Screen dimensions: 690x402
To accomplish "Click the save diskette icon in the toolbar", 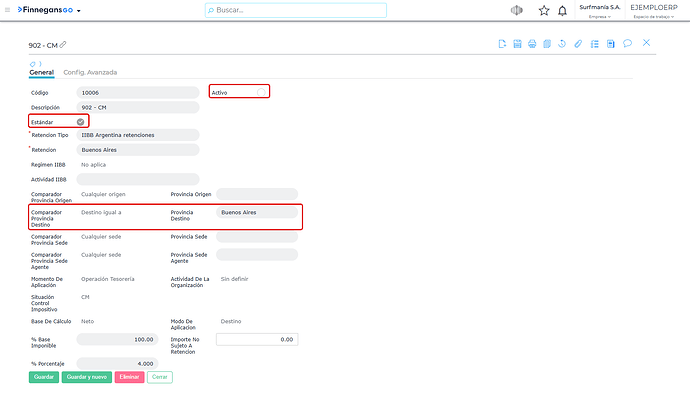I will (517, 44).
